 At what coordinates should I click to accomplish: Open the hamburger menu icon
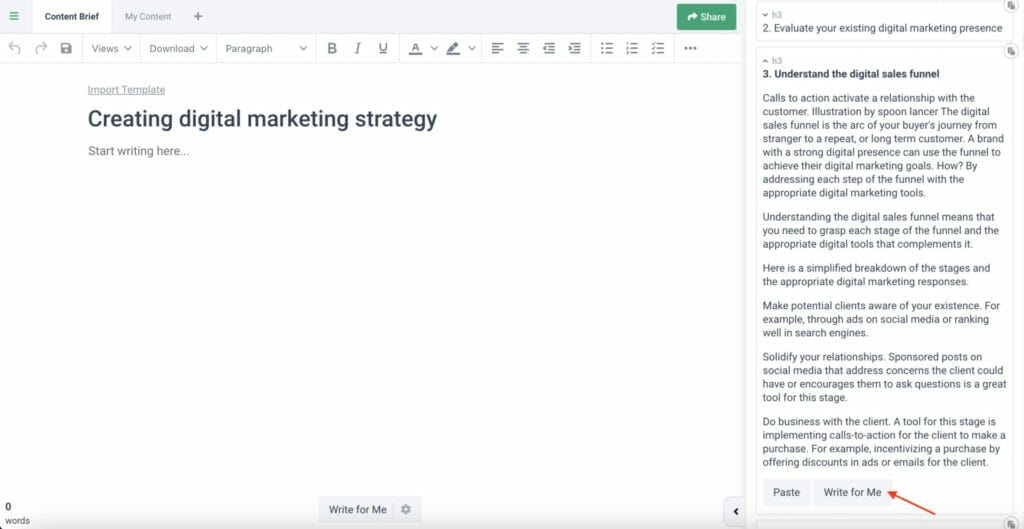pos(14,16)
